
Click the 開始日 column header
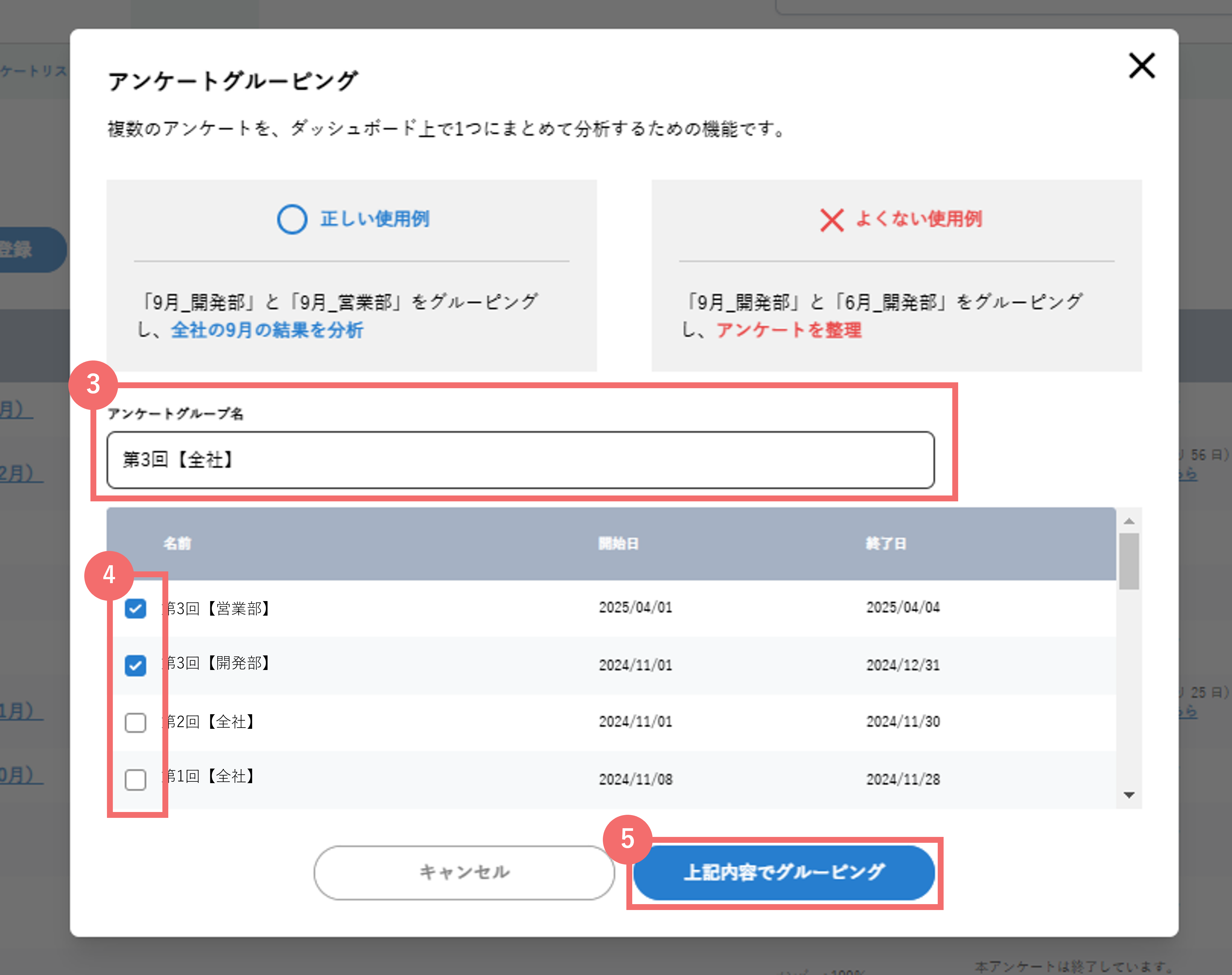pos(618,543)
